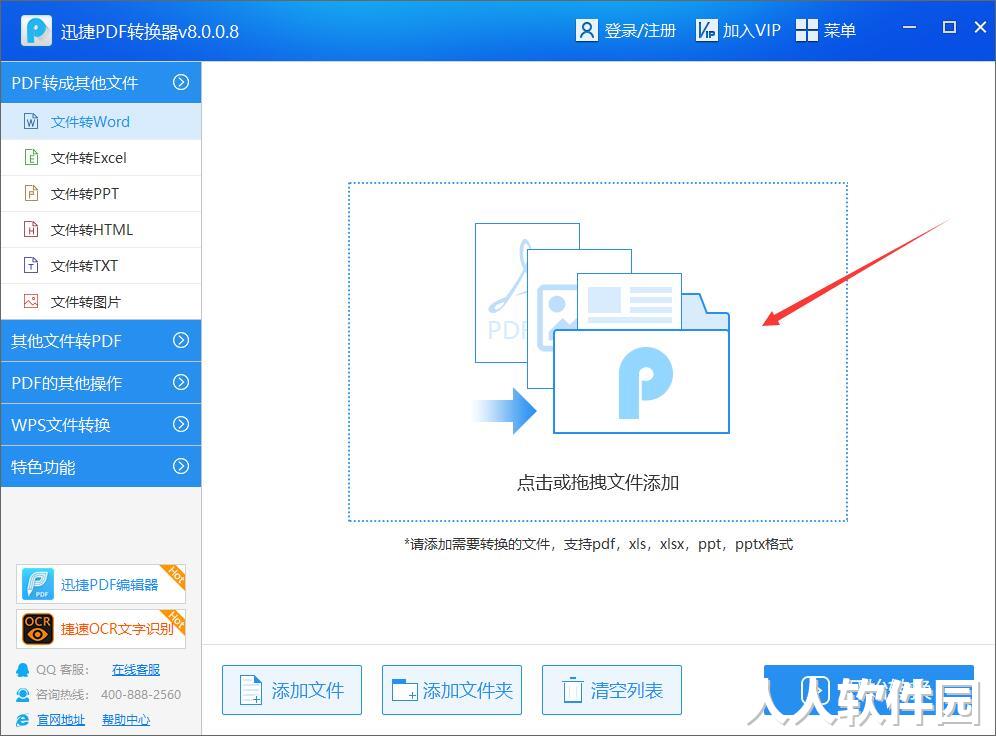The width and height of the screenshot is (996, 736).
Task: Expand the 特色功能 section arrow
Action: [x=181, y=466]
